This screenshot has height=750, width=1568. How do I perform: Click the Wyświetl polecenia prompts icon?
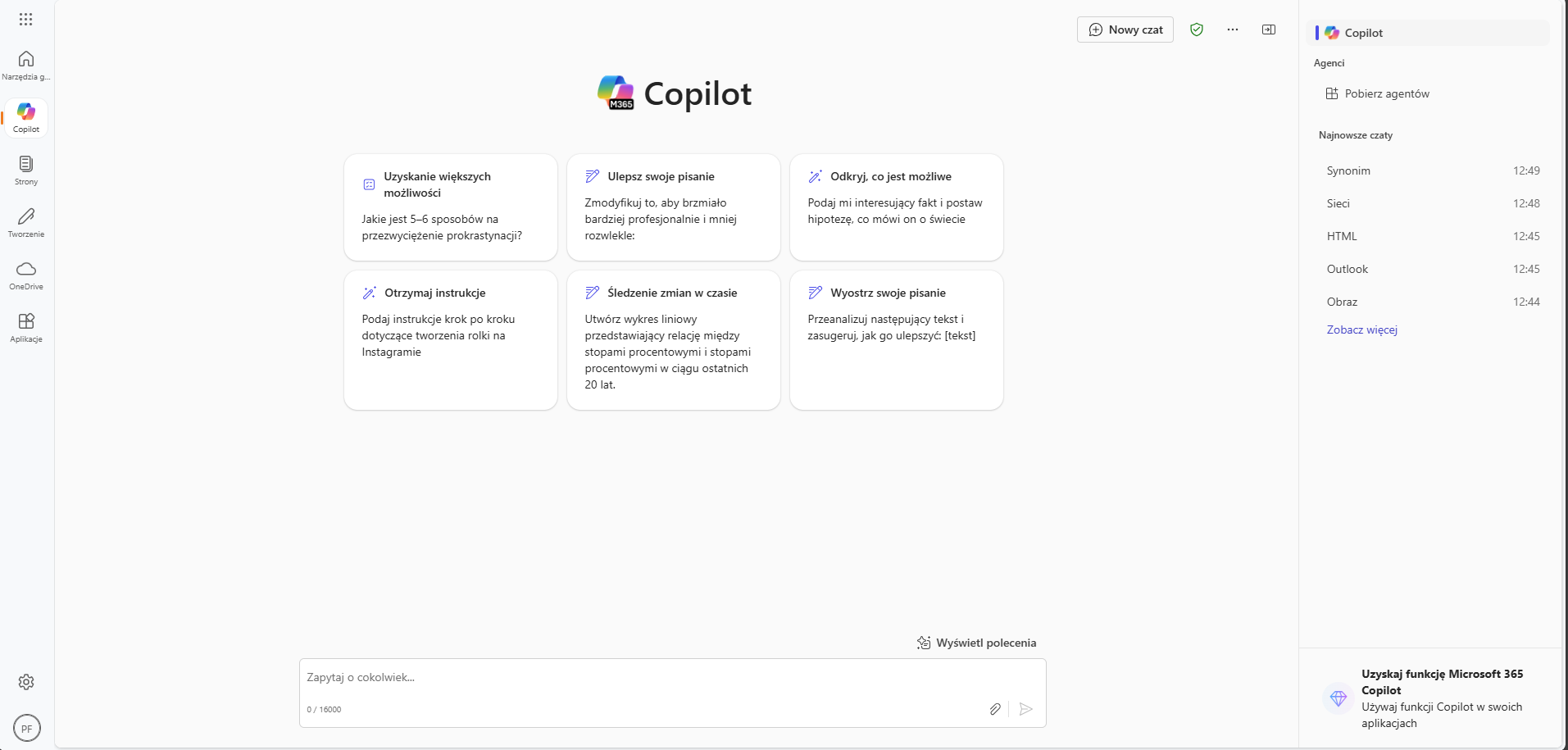click(924, 643)
